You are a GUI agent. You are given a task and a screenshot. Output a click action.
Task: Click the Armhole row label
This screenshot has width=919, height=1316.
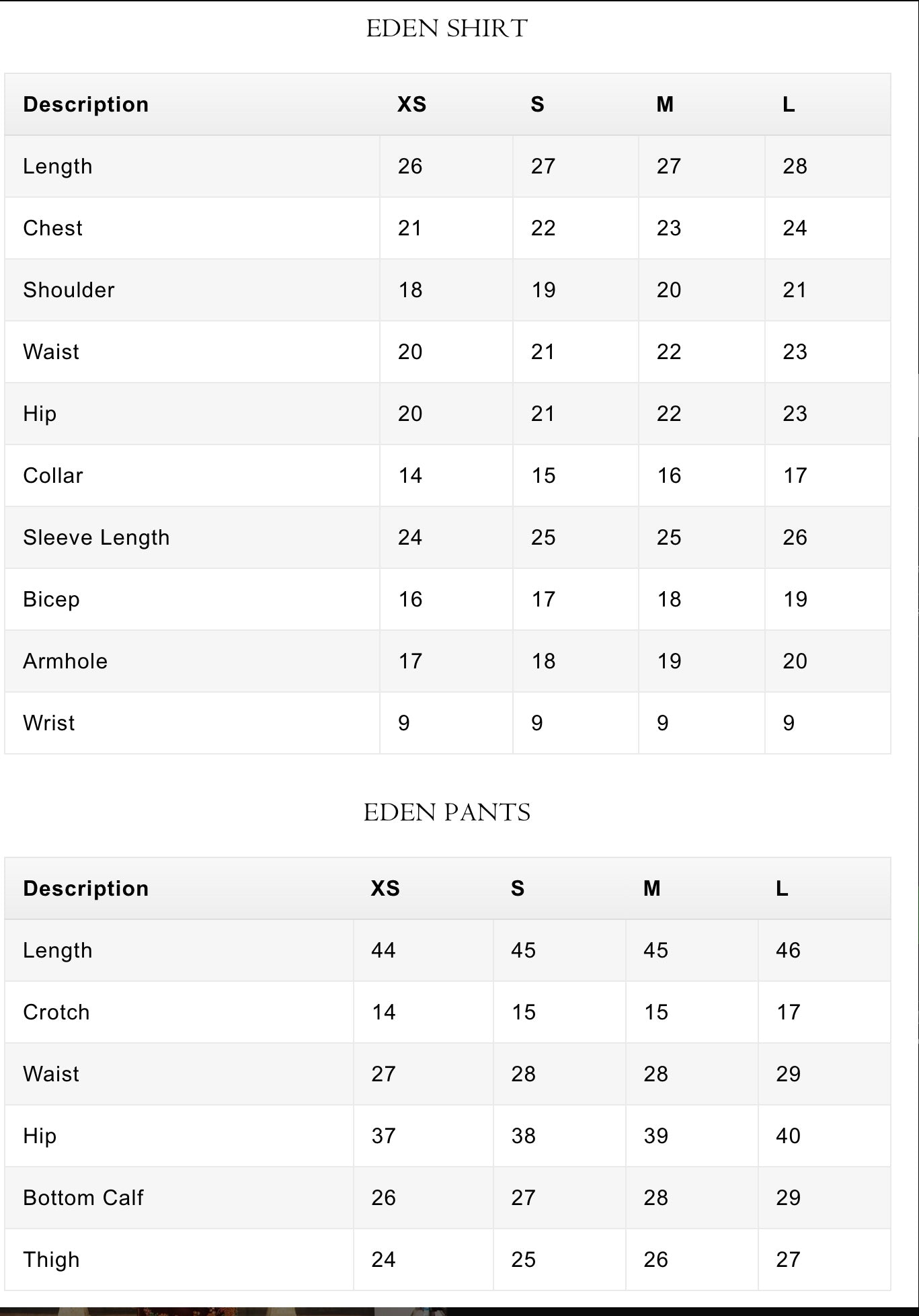pos(65,661)
